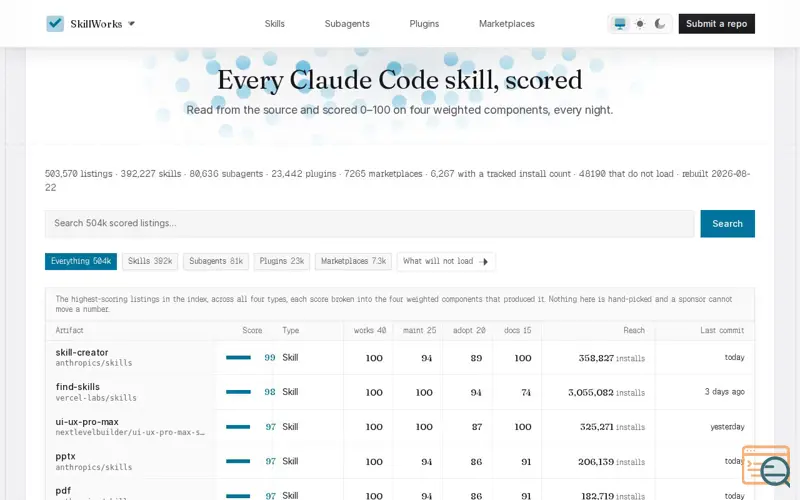Viewport: 800px width, 500px height.
Task: Open the floating terminal search widget
Action: (x=766, y=466)
